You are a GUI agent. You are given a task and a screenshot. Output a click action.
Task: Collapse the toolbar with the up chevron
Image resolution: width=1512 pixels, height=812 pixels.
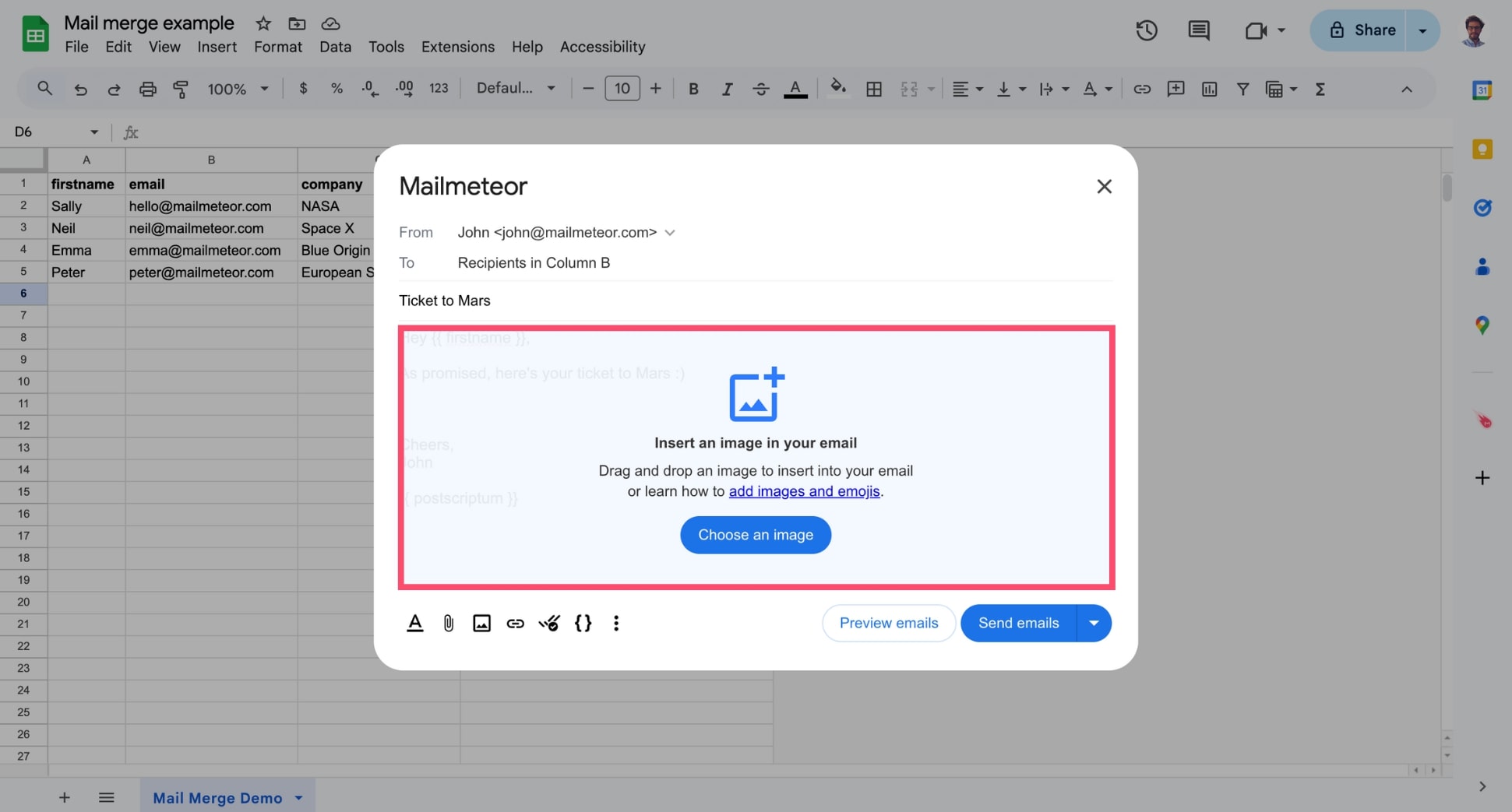1406,90
